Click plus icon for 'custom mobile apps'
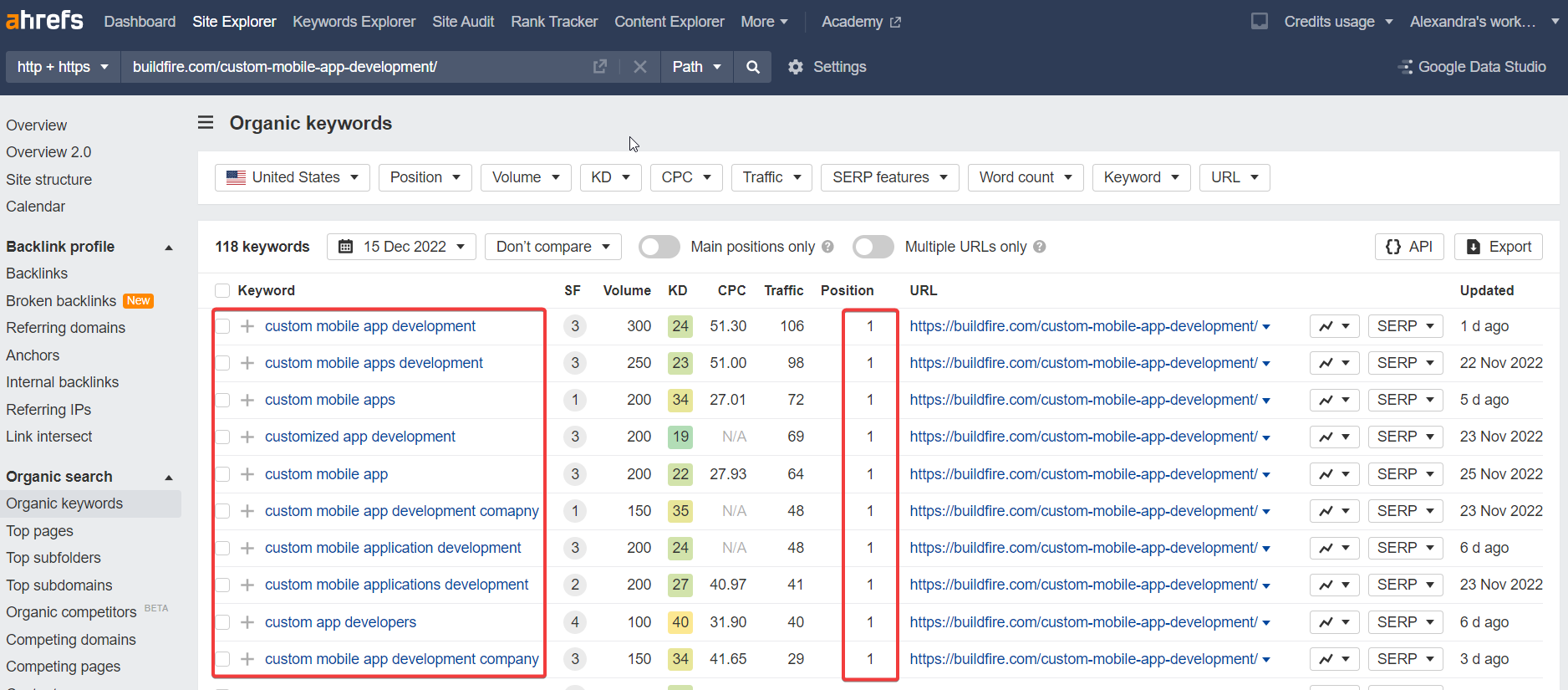 point(247,400)
